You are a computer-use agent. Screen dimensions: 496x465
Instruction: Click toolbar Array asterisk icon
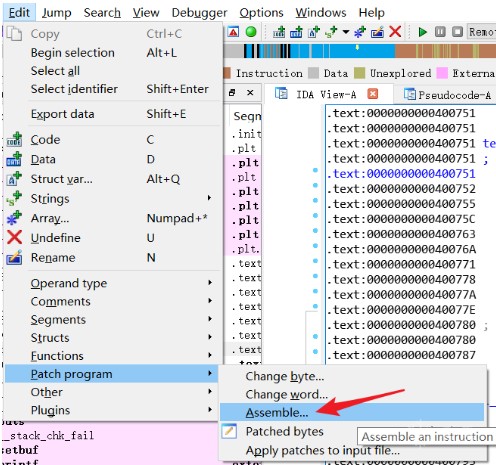(360, 32)
